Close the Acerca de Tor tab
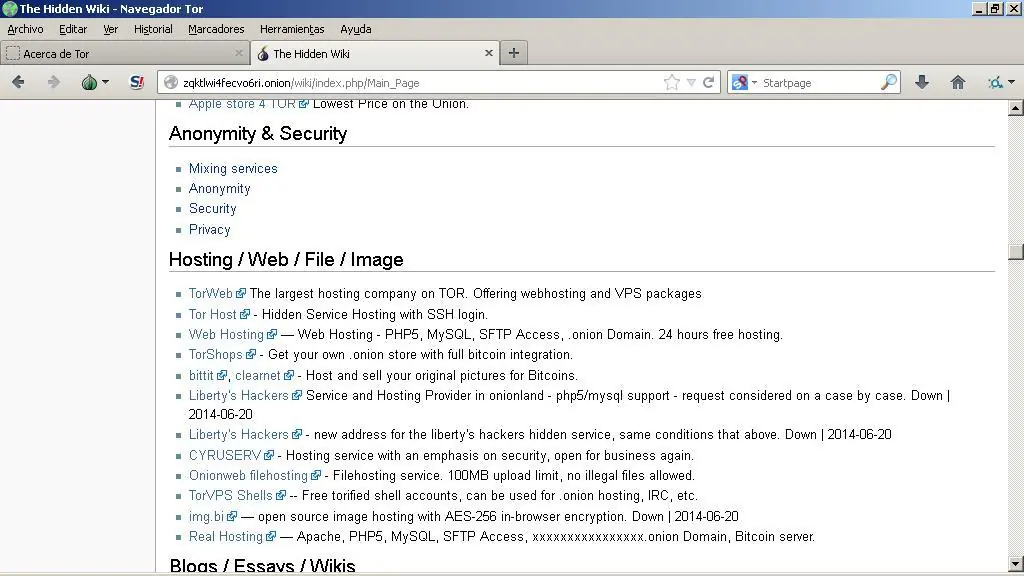Screen dimensions: 1024x576 pos(238,53)
